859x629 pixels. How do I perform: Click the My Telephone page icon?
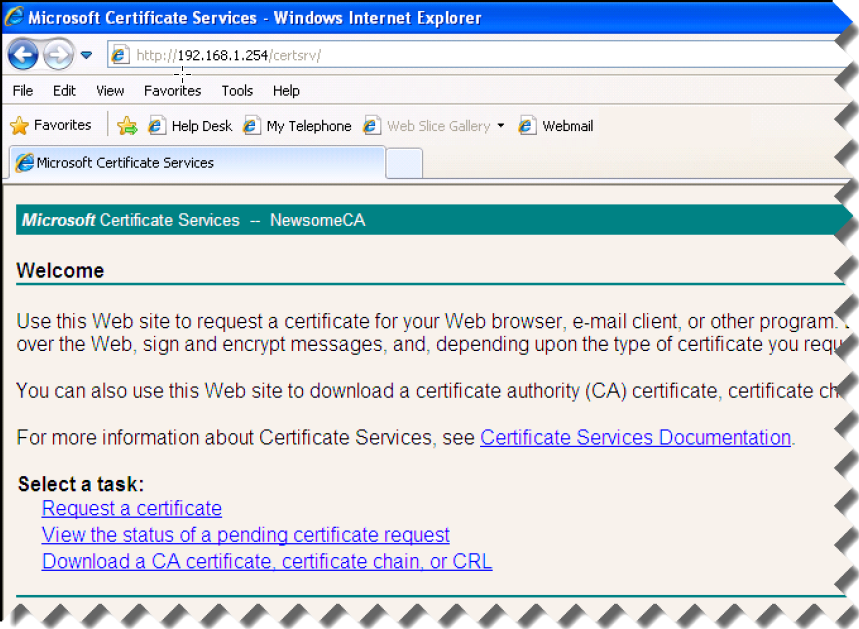pyautogui.click(x=251, y=125)
